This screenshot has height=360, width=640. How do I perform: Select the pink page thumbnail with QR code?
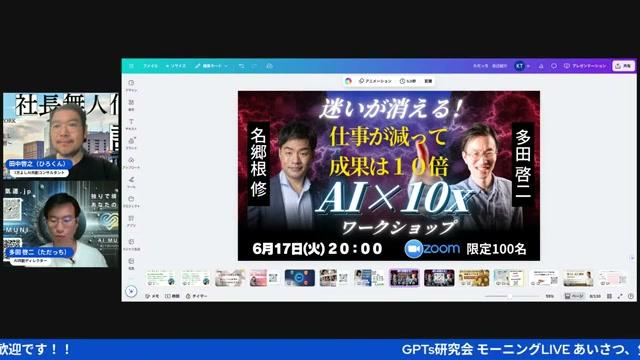pos(264,278)
